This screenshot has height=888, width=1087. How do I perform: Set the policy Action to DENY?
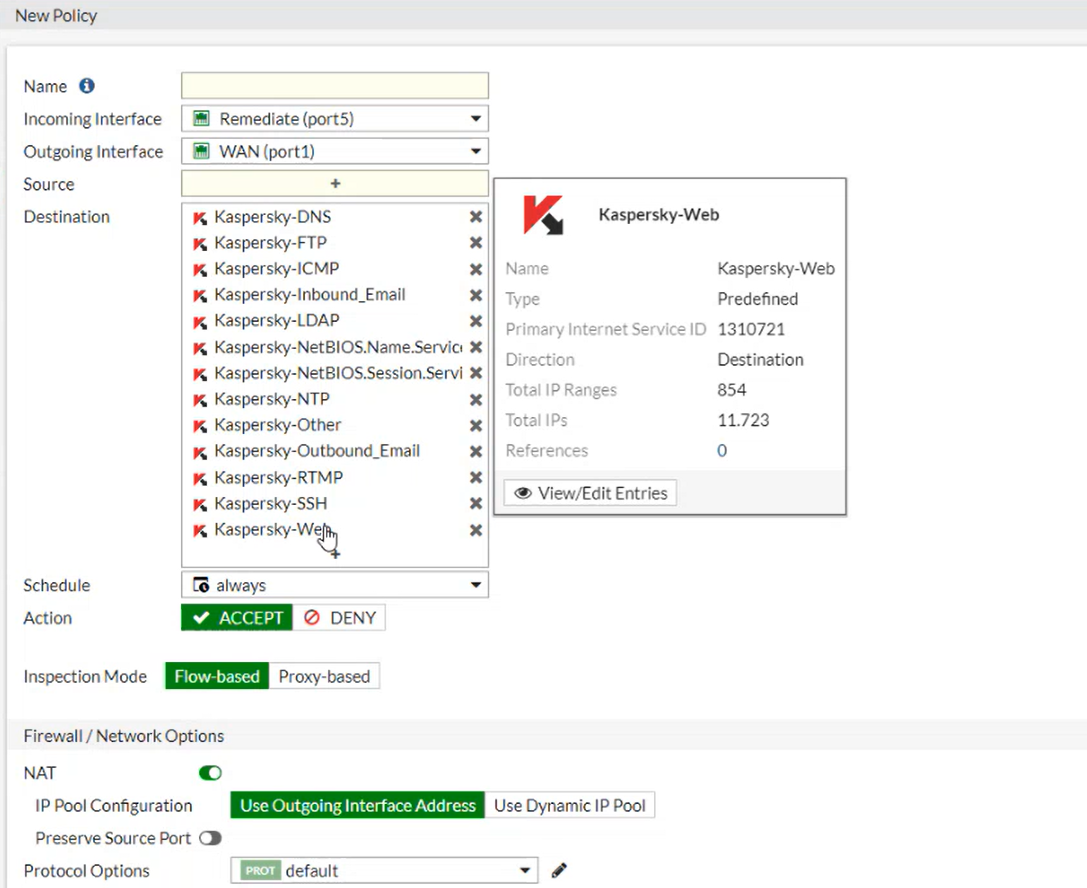tap(339, 617)
